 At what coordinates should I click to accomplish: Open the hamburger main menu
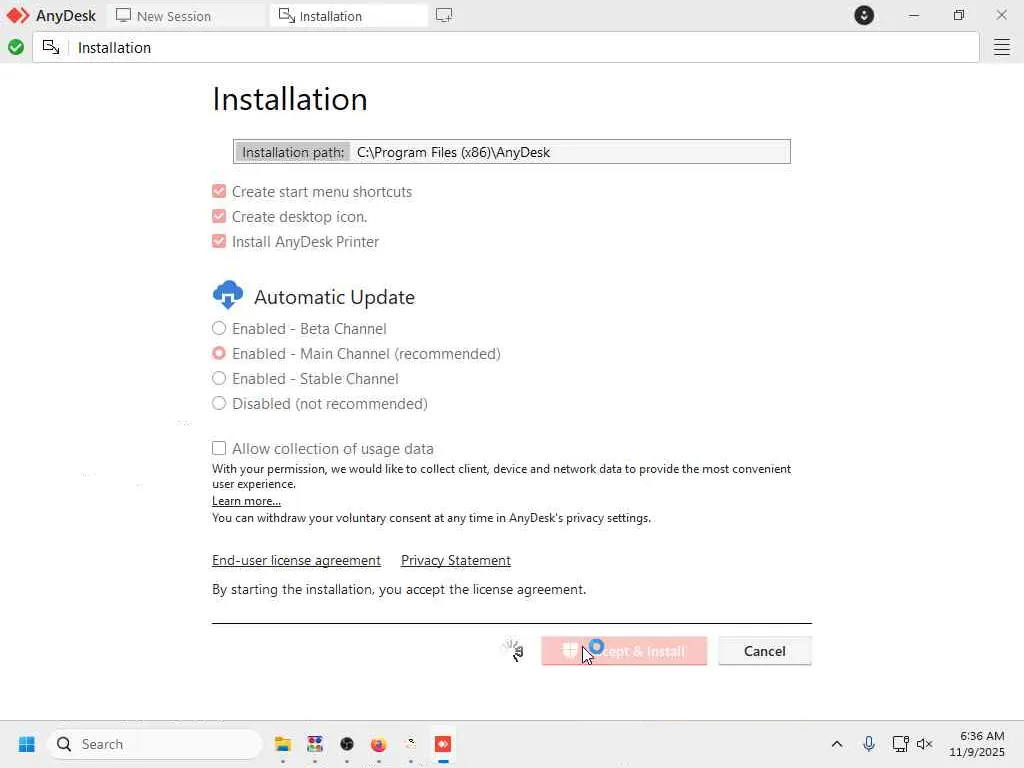[x=1002, y=47]
